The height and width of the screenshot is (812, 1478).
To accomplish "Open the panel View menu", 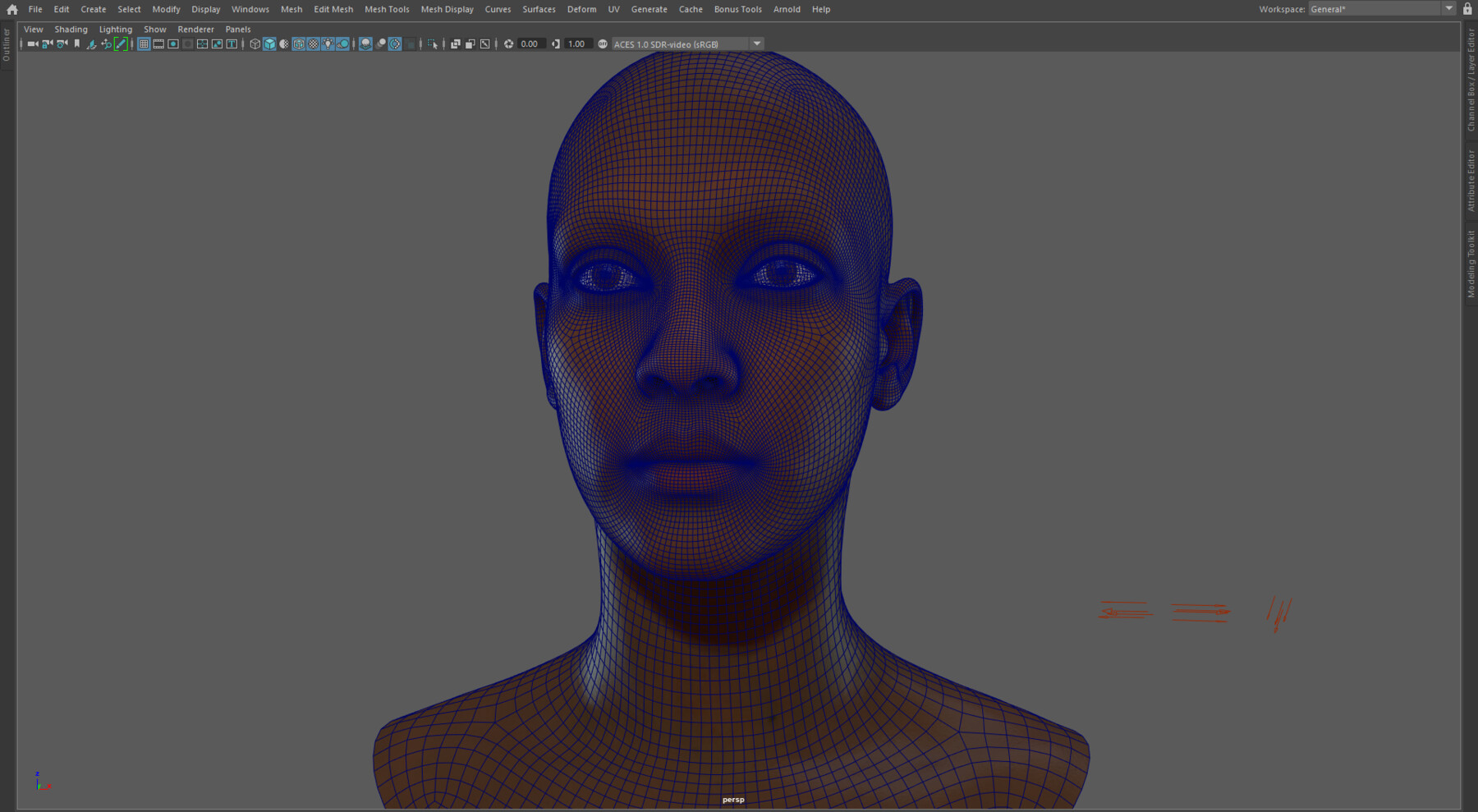I will point(33,29).
